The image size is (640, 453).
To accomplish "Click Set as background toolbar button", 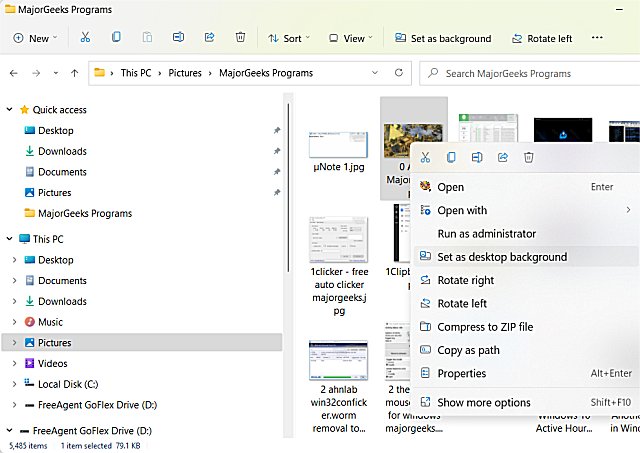I will coord(441,38).
